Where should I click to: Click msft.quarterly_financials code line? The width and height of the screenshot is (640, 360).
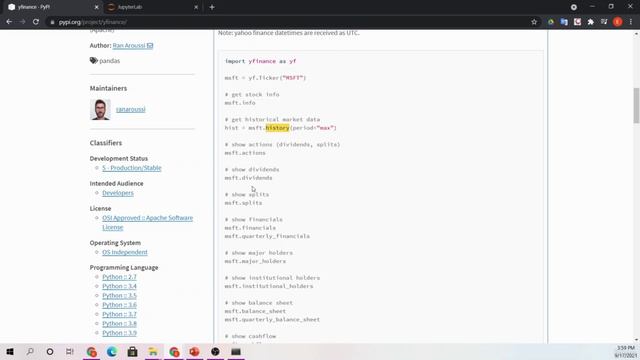(267, 236)
